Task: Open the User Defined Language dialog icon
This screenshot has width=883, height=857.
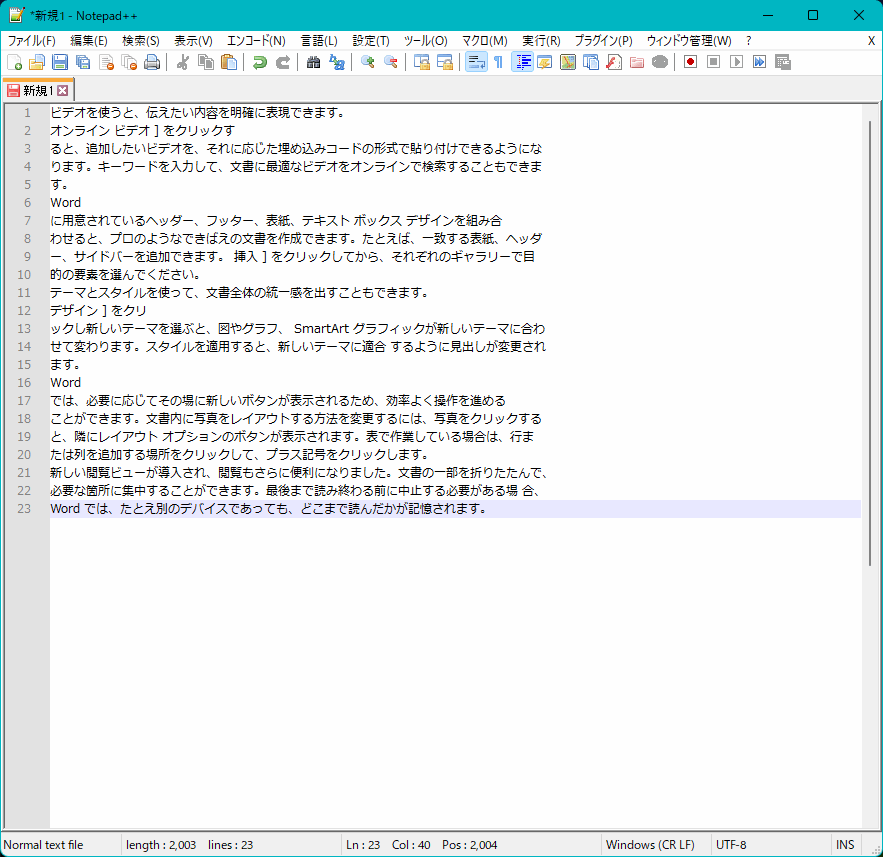Action: [x=545, y=62]
